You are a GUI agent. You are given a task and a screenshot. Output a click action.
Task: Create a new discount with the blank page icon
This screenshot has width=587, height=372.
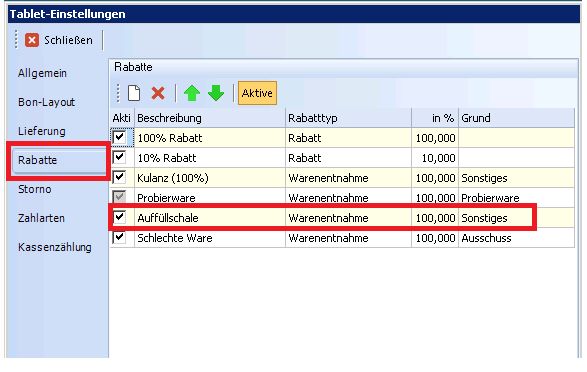pyautogui.click(x=134, y=93)
